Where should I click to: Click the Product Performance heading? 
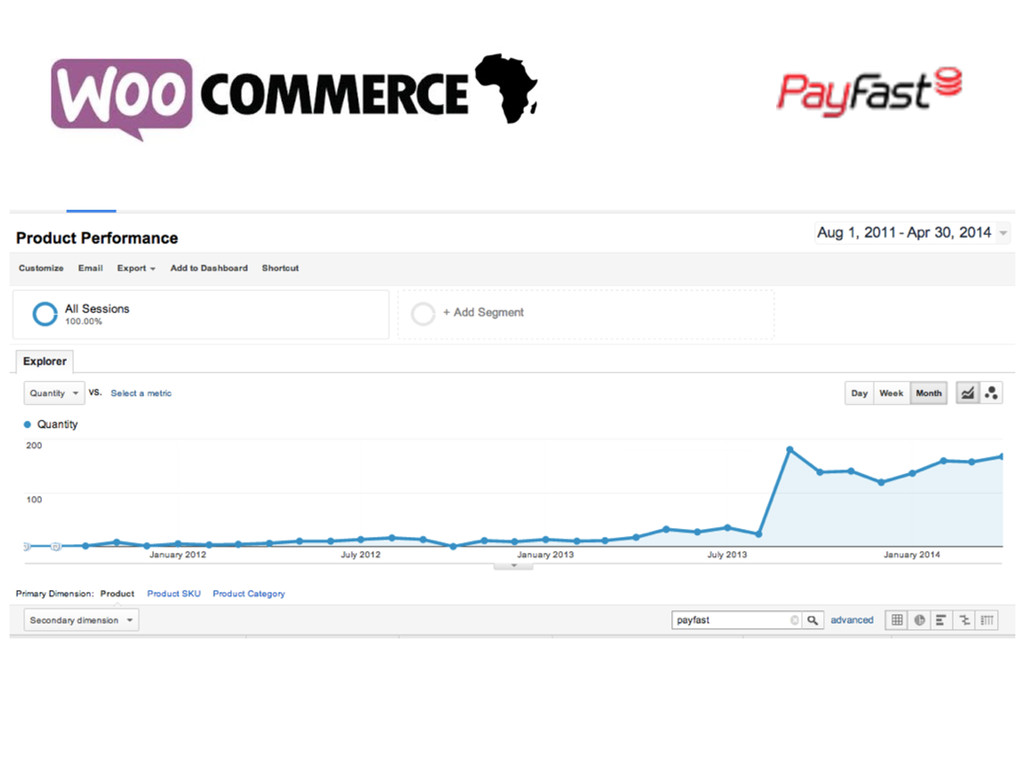pyautogui.click(x=97, y=238)
